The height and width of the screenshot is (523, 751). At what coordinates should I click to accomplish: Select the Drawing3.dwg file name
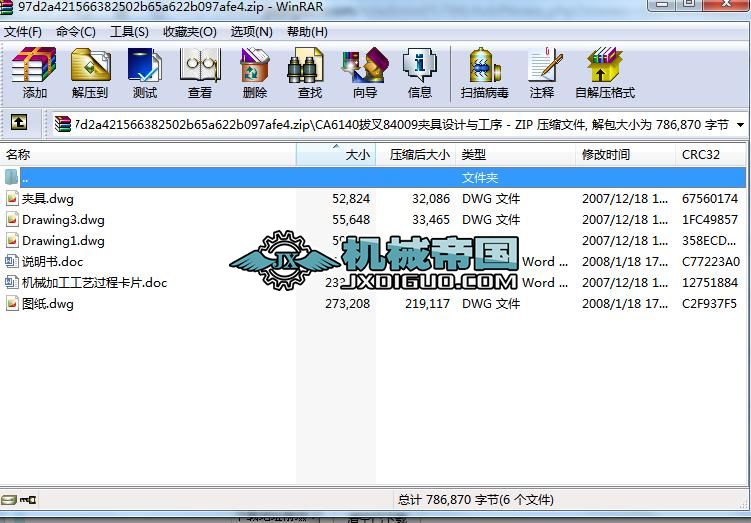pyautogui.click(x=63, y=219)
